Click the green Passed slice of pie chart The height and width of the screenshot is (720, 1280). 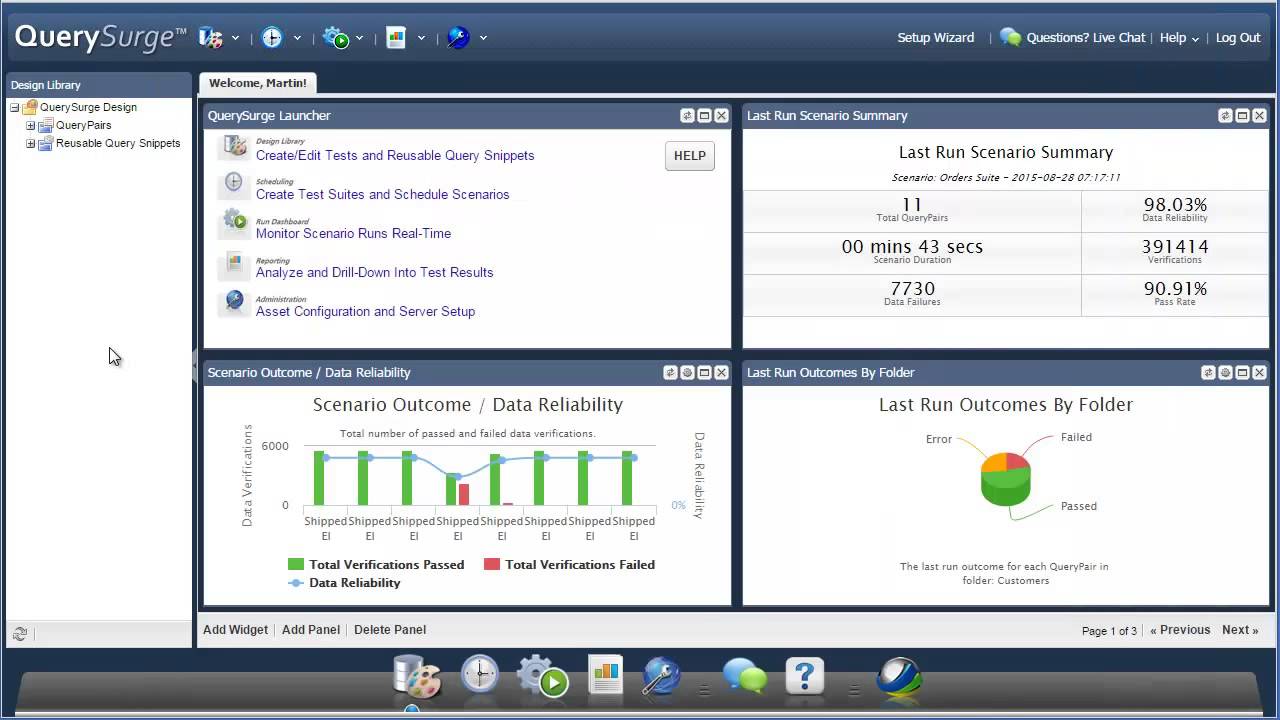(1005, 488)
